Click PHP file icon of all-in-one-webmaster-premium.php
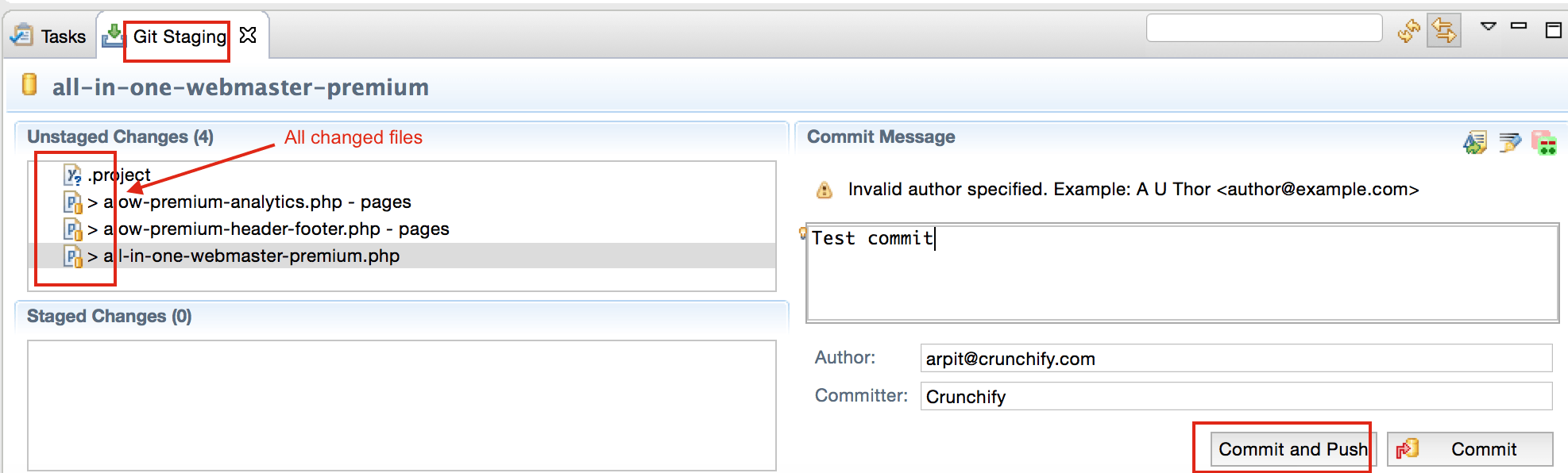 pyautogui.click(x=73, y=256)
